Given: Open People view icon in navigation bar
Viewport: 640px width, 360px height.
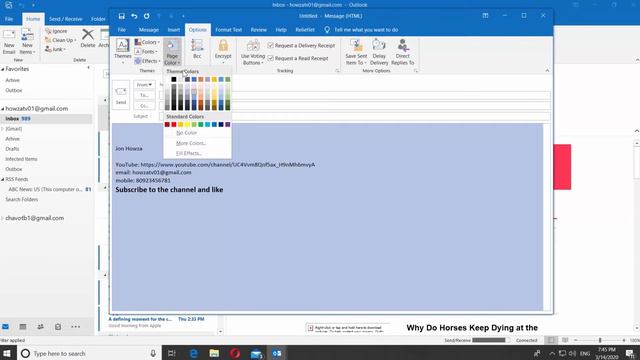Looking at the screenshot, I should [40, 327].
